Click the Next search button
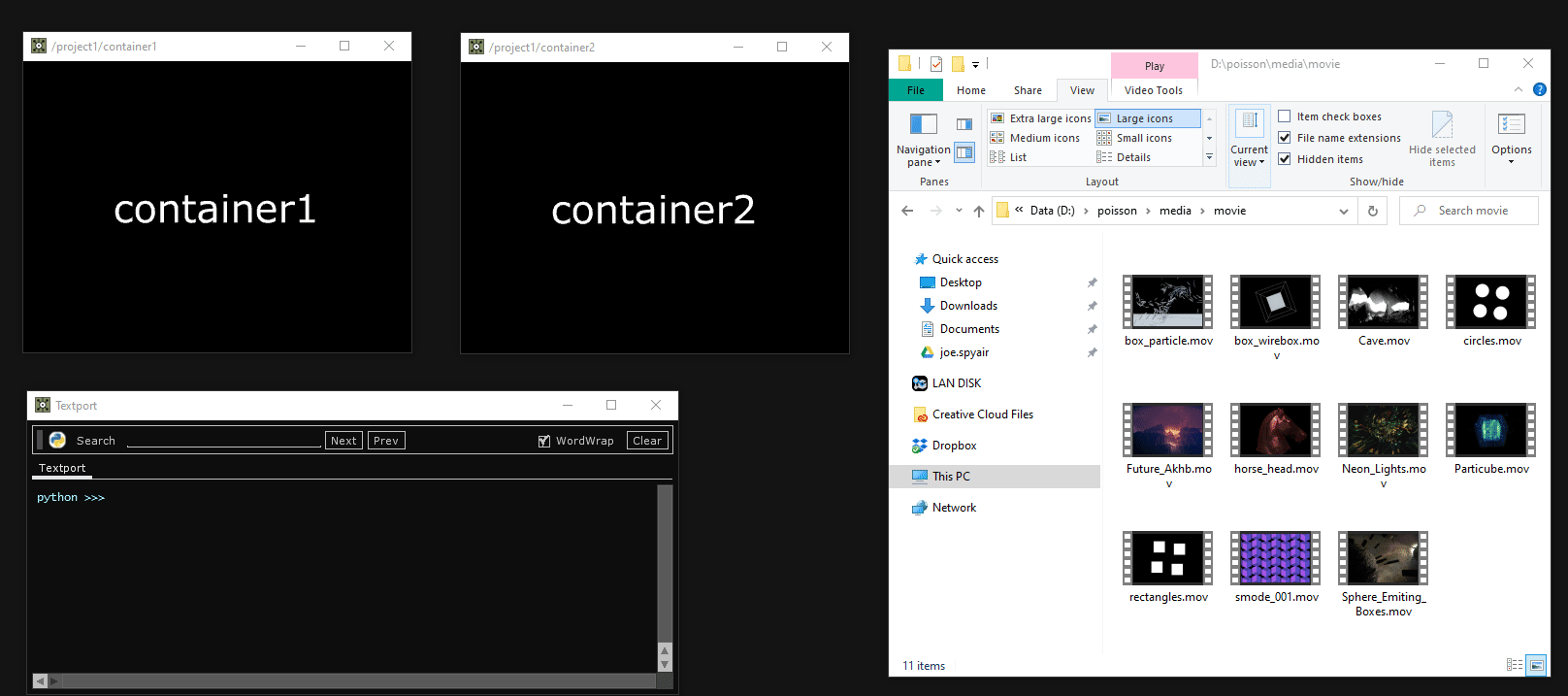 point(343,441)
